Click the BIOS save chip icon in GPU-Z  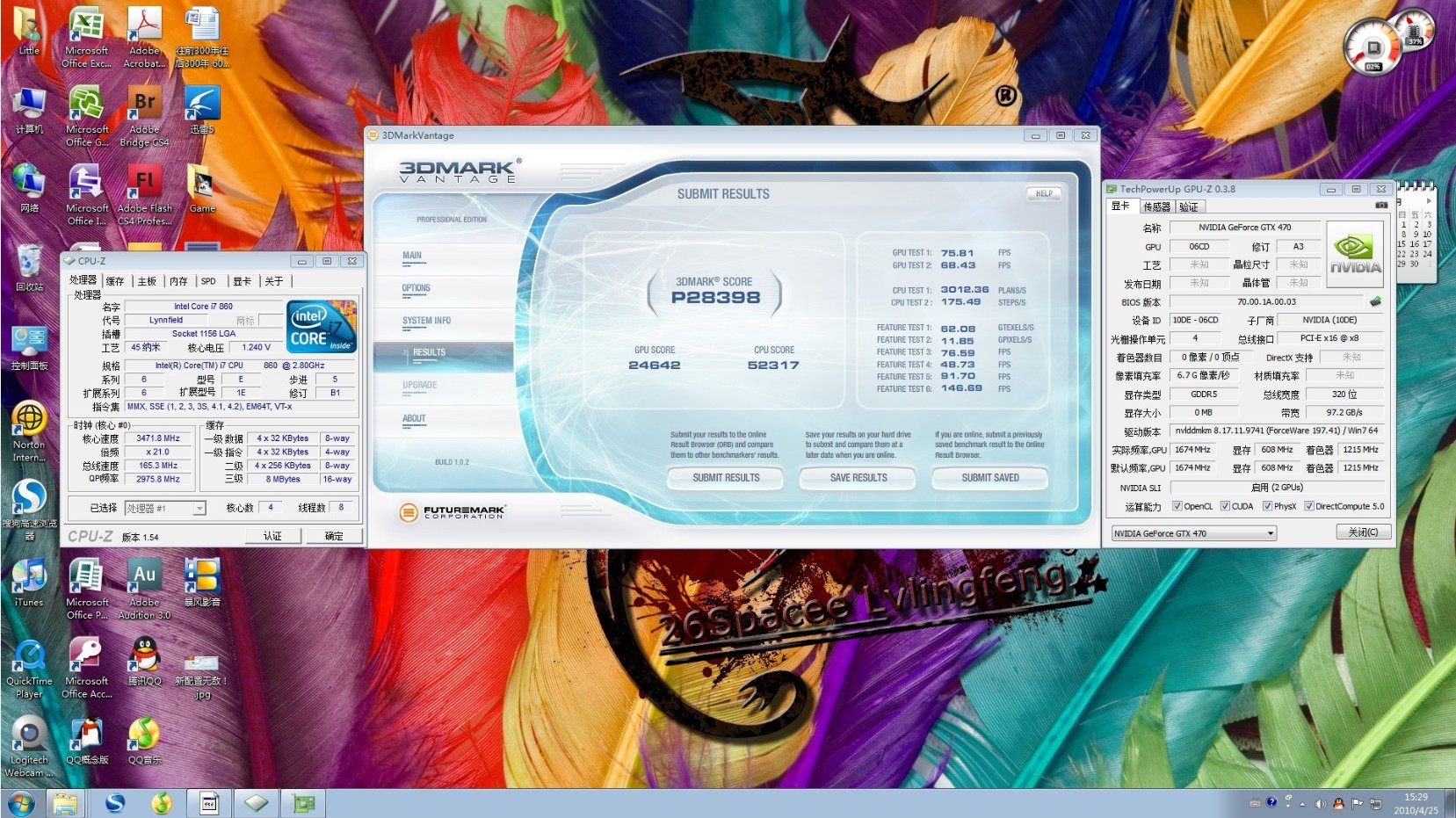click(x=1375, y=301)
